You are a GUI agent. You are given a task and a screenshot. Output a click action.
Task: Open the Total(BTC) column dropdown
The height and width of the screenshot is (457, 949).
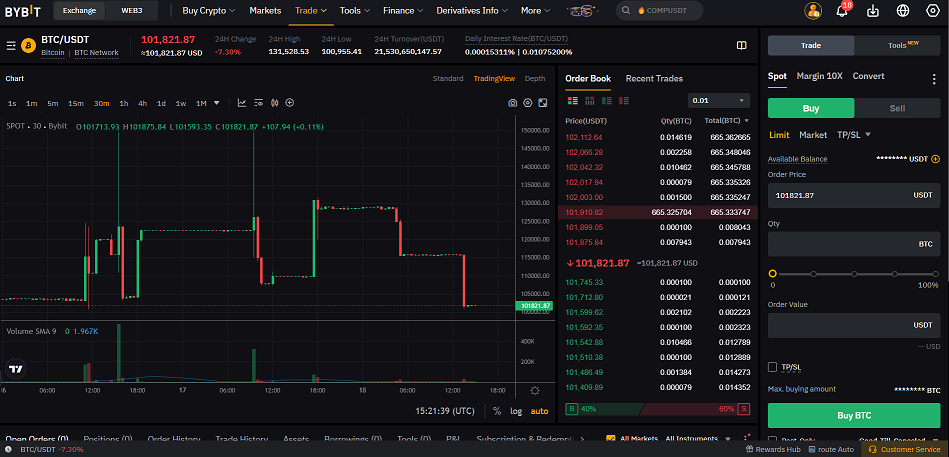[x=727, y=120]
